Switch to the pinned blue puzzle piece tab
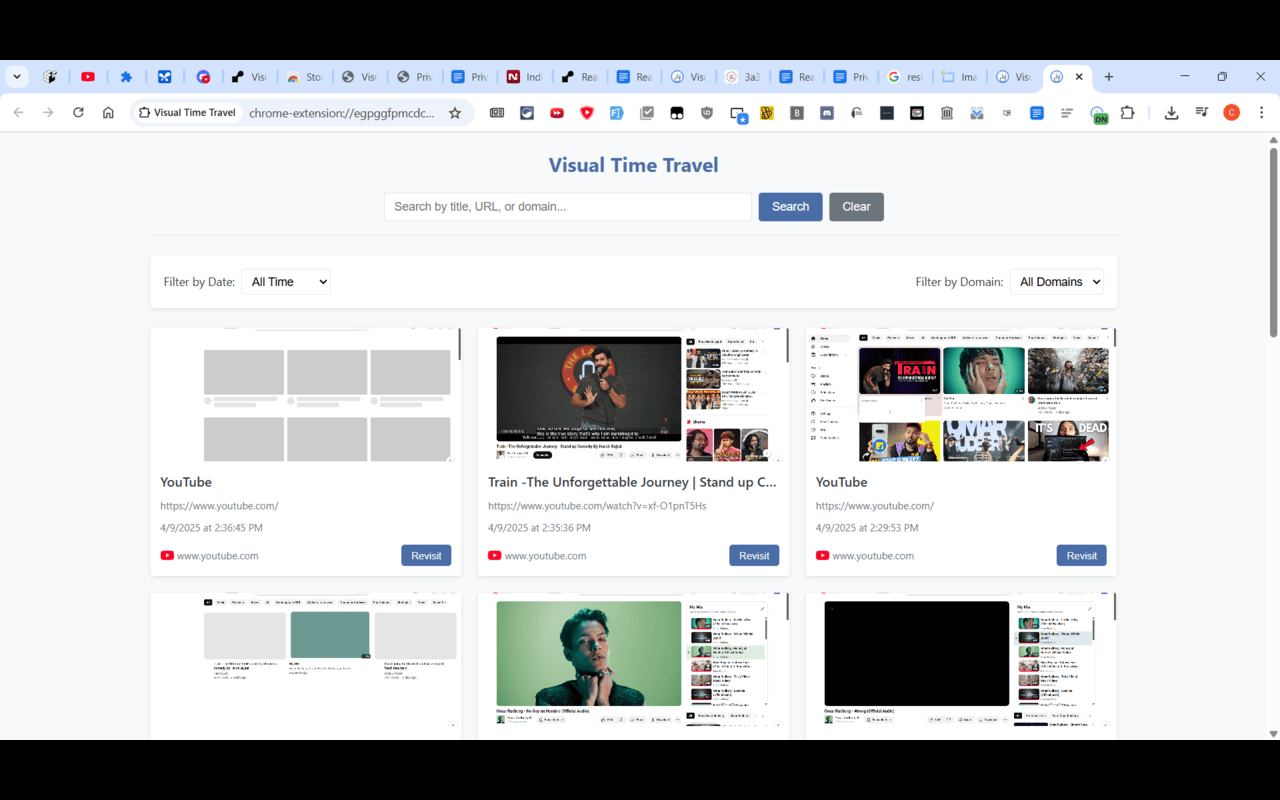This screenshot has width=1280, height=800. coord(126,77)
